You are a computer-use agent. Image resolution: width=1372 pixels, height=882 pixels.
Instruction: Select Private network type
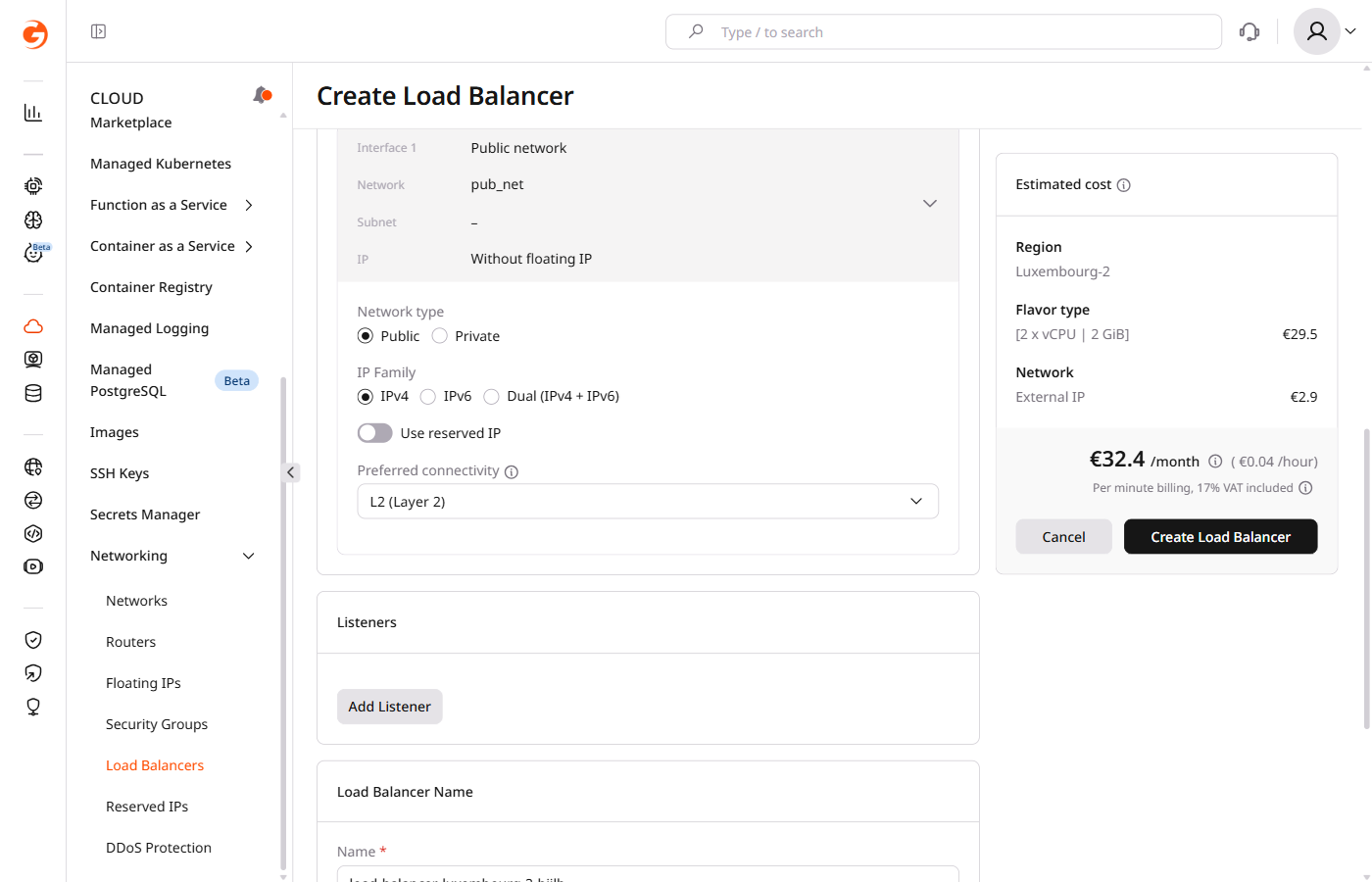(x=440, y=336)
